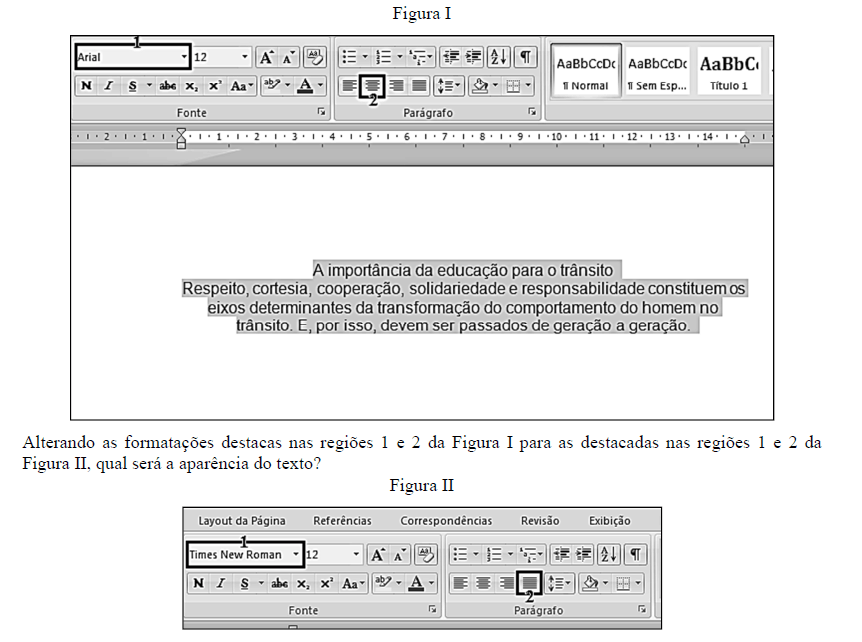Screen dimensions: 862x642
Task: Click the sort A-Z icon in Figura I
Action: pos(498,57)
